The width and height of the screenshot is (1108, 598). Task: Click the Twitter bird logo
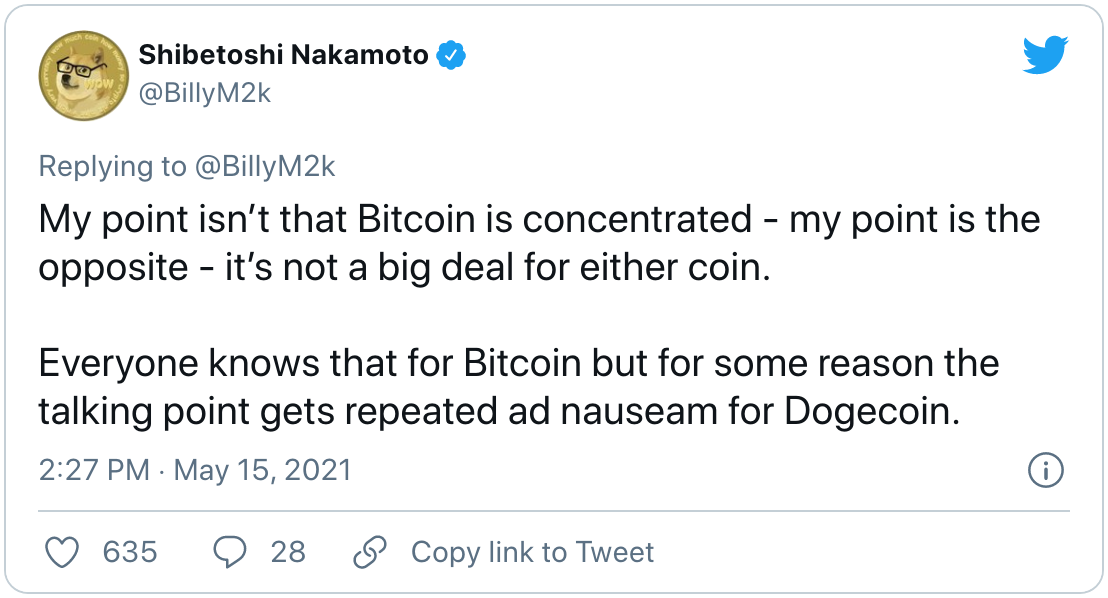pyautogui.click(x=1046, y=54)
